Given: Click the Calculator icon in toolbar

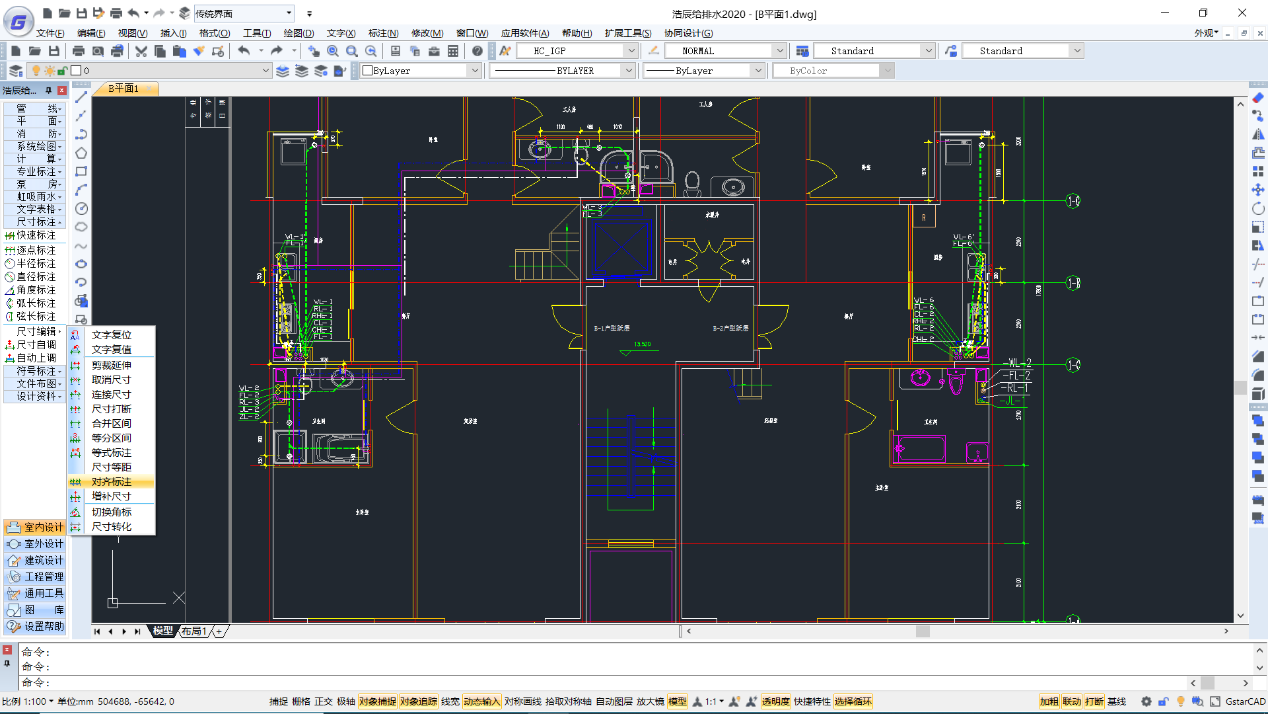Looking at the screenshot, I should pos(453,51).
